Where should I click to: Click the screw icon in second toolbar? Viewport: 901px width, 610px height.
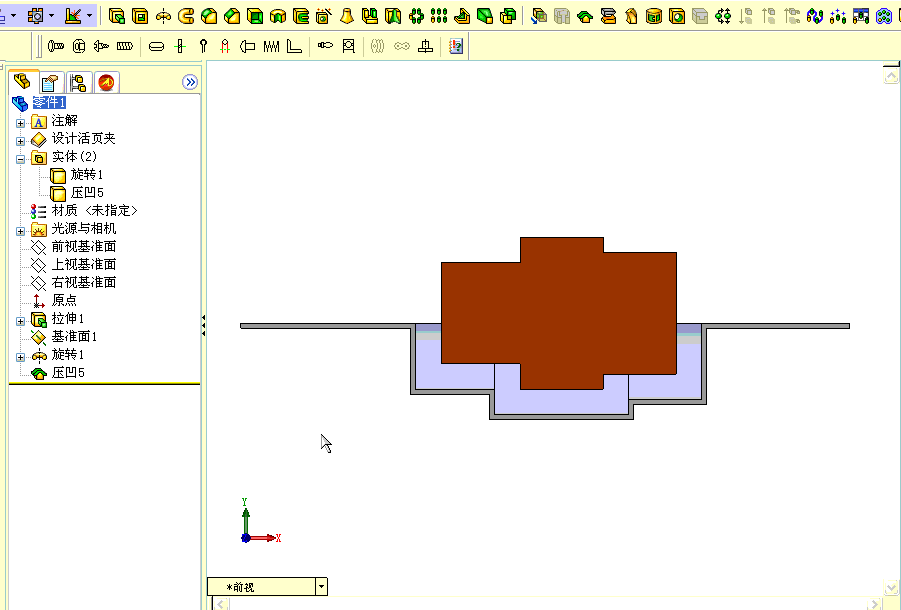(x=101, y=46)
